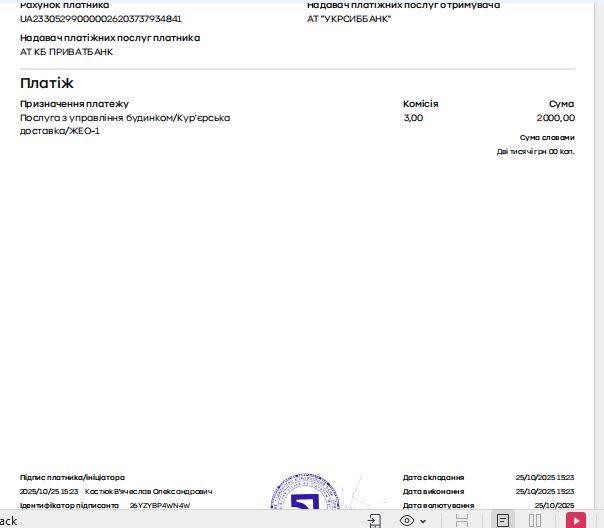The image size is (604, 528).
Task: Click the amount in words text
Action: point(535,152)
